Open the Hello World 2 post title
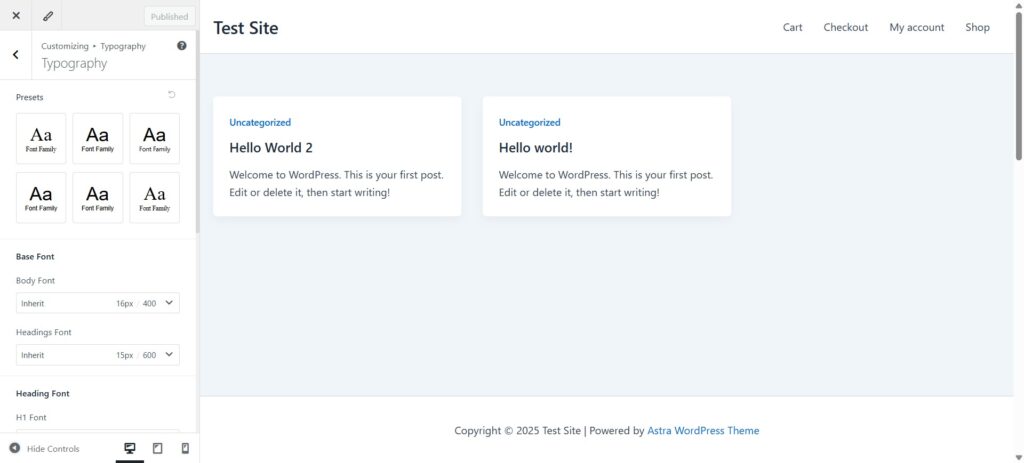The width and height of the screenshot is (1024, 463). pos(271,148)
